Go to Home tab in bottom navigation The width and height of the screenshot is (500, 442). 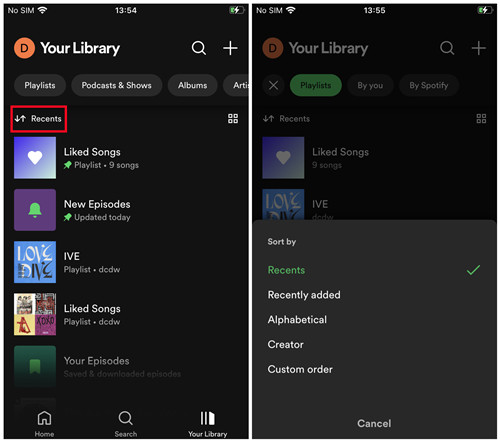point(44,424)
